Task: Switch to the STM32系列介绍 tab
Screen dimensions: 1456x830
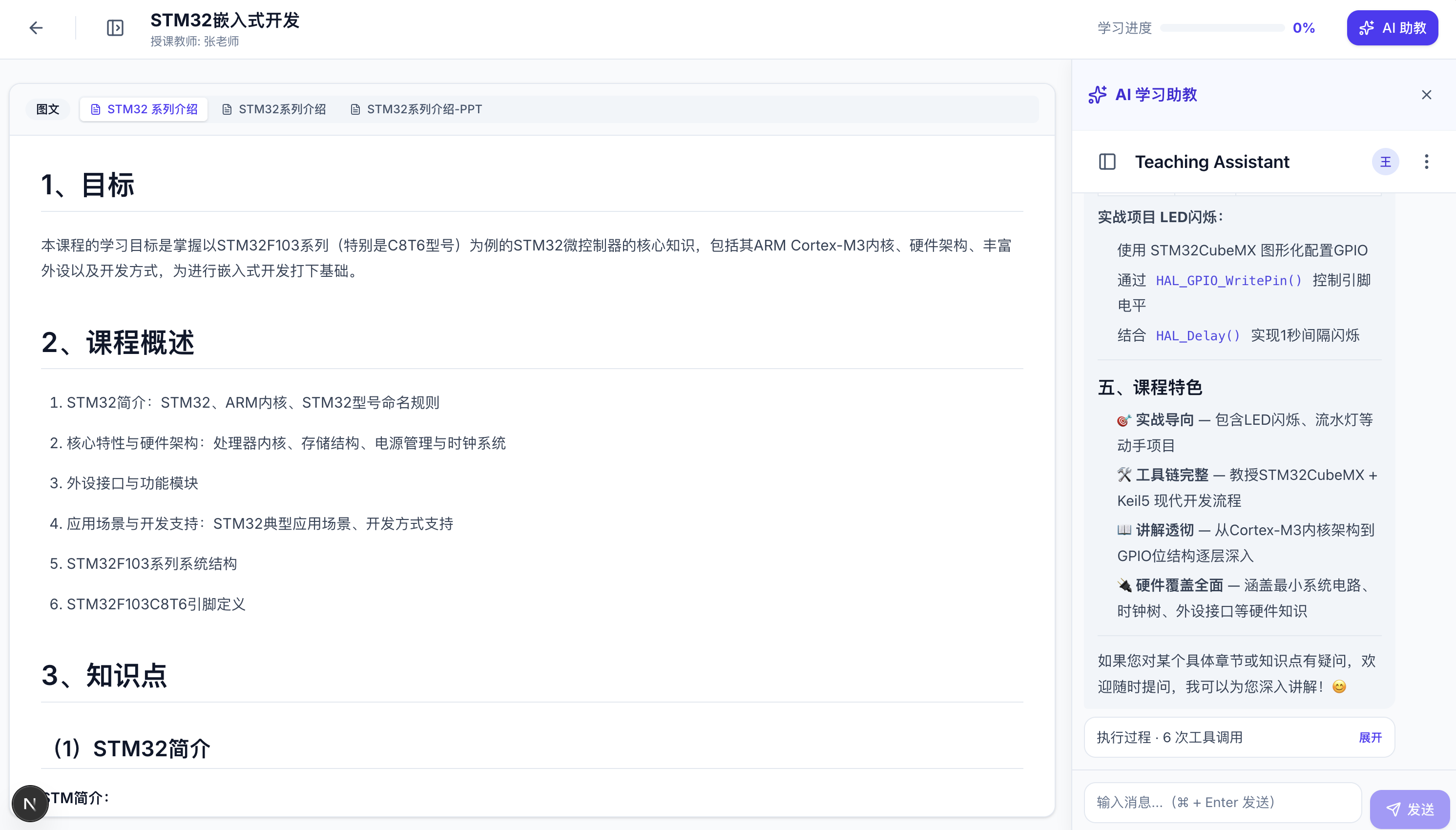Action: tap(274, 109)
